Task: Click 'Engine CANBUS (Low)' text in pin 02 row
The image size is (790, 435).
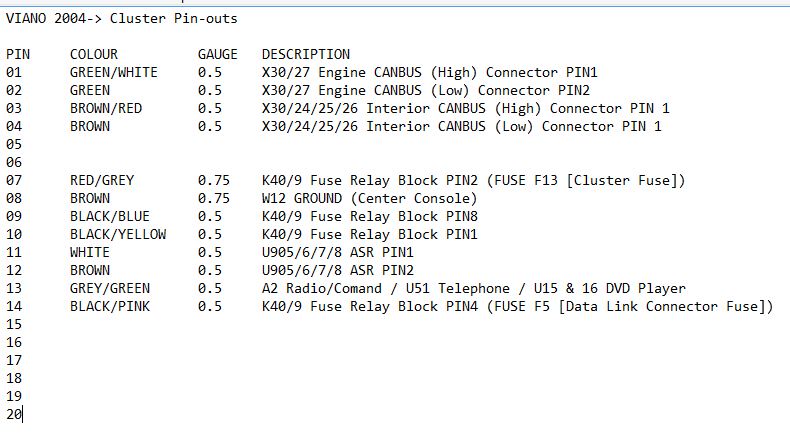Action: pos(386,90)
